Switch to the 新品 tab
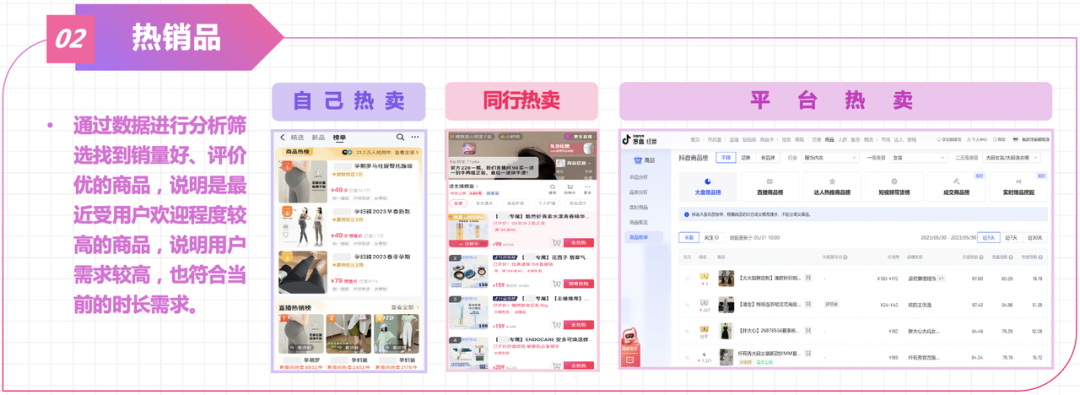 (x=318, y=137)
